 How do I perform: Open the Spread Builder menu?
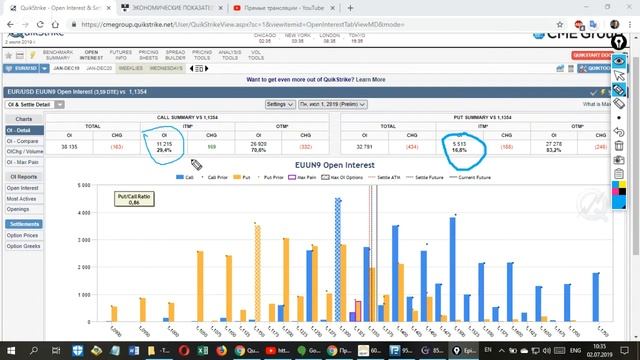click(x=176, y=55)
